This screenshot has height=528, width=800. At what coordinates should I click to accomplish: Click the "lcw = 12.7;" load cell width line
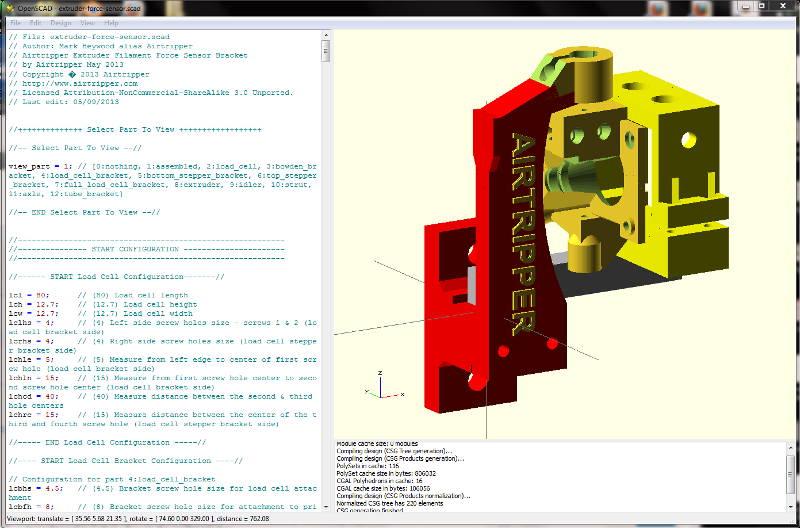point(101,314)
